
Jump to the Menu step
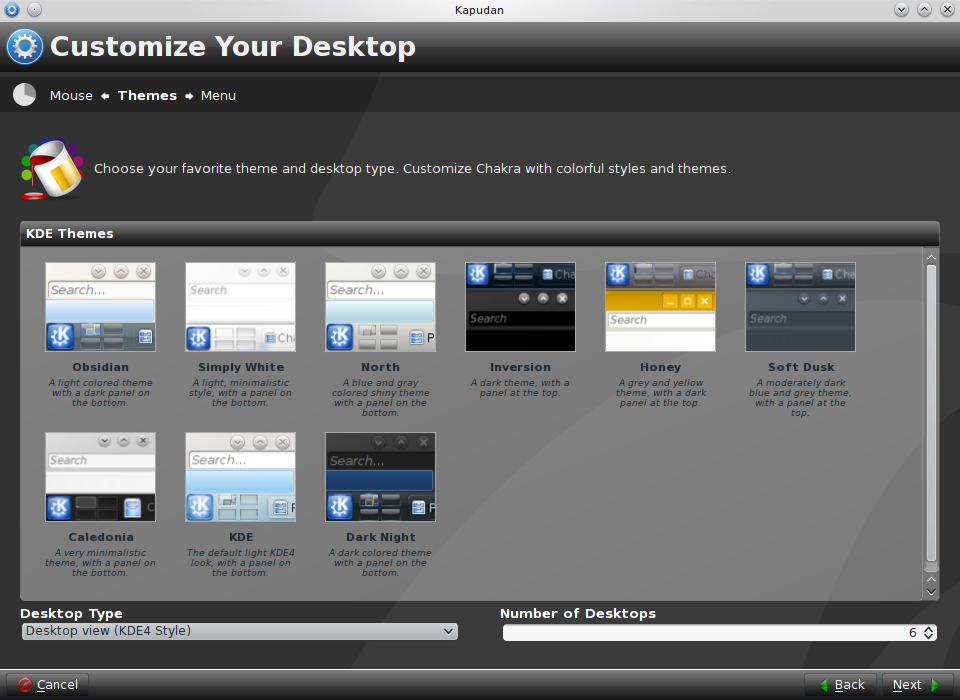(x=218, y=96)
